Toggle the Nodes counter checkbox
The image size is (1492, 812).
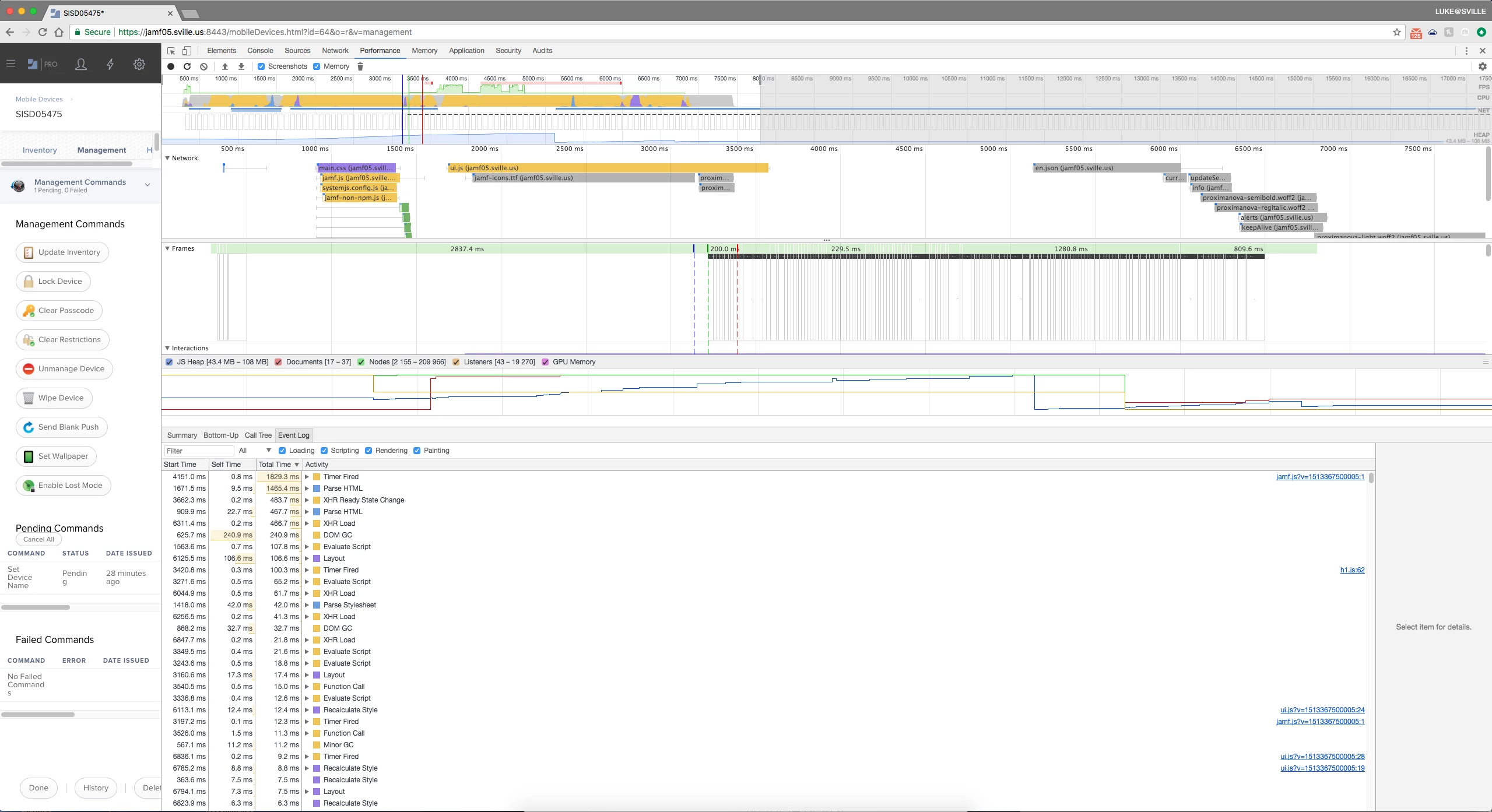point(361,362)
